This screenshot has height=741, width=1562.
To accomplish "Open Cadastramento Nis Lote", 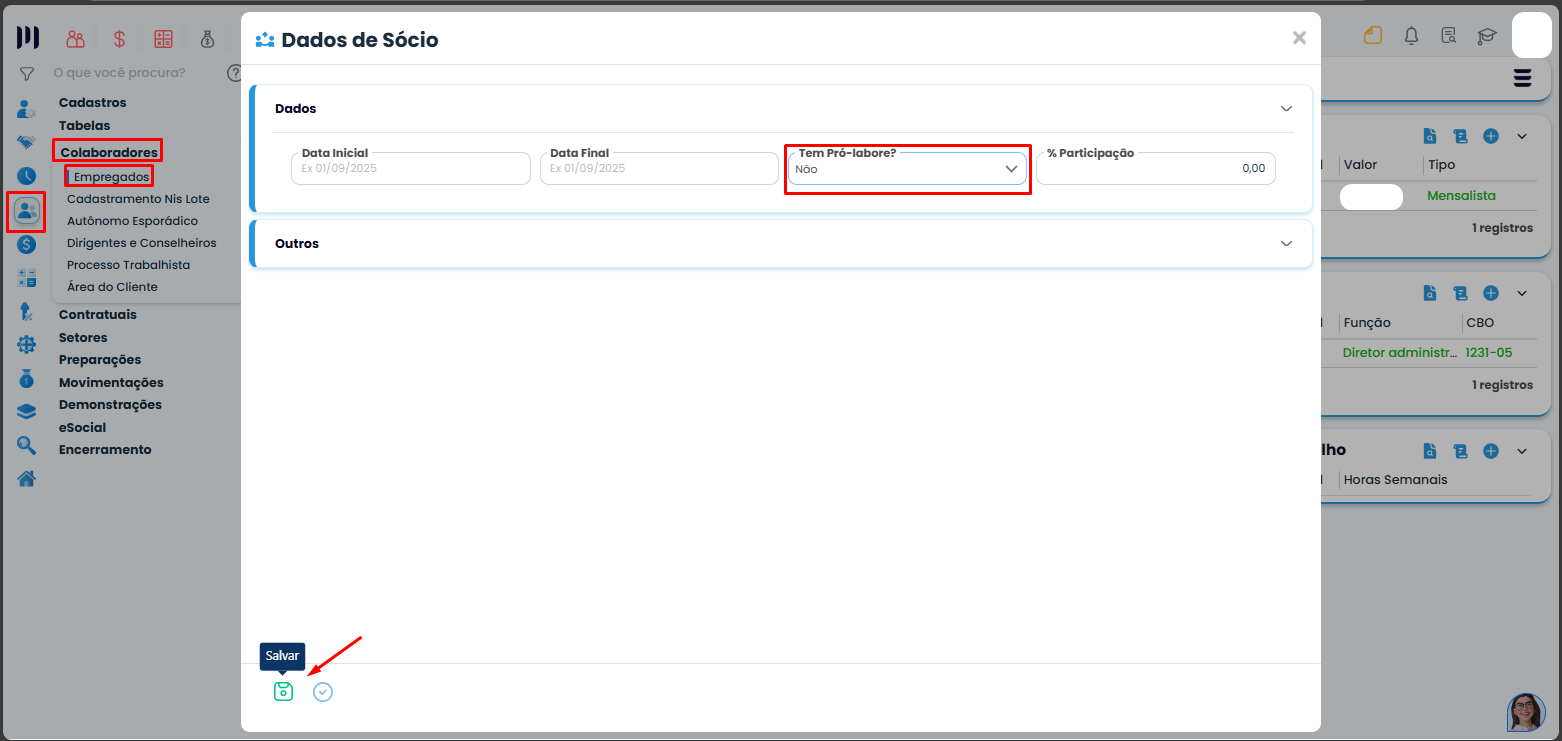I will (138, 199).
